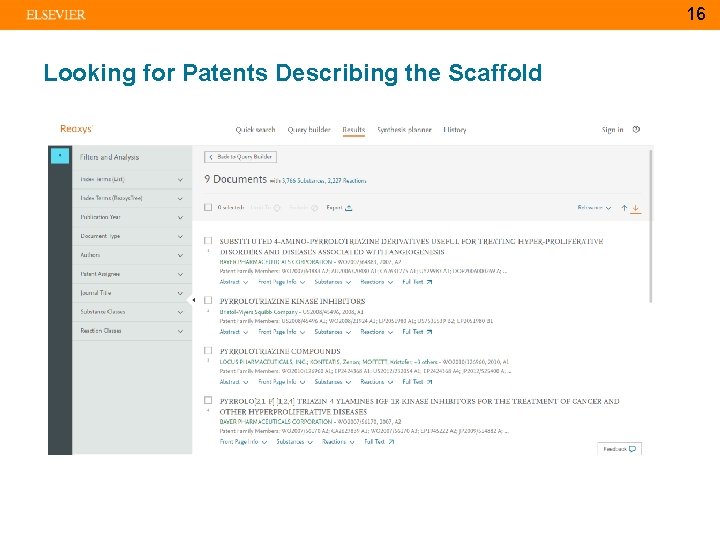Sort results descending with the orange down arrow

pos(636,208)
